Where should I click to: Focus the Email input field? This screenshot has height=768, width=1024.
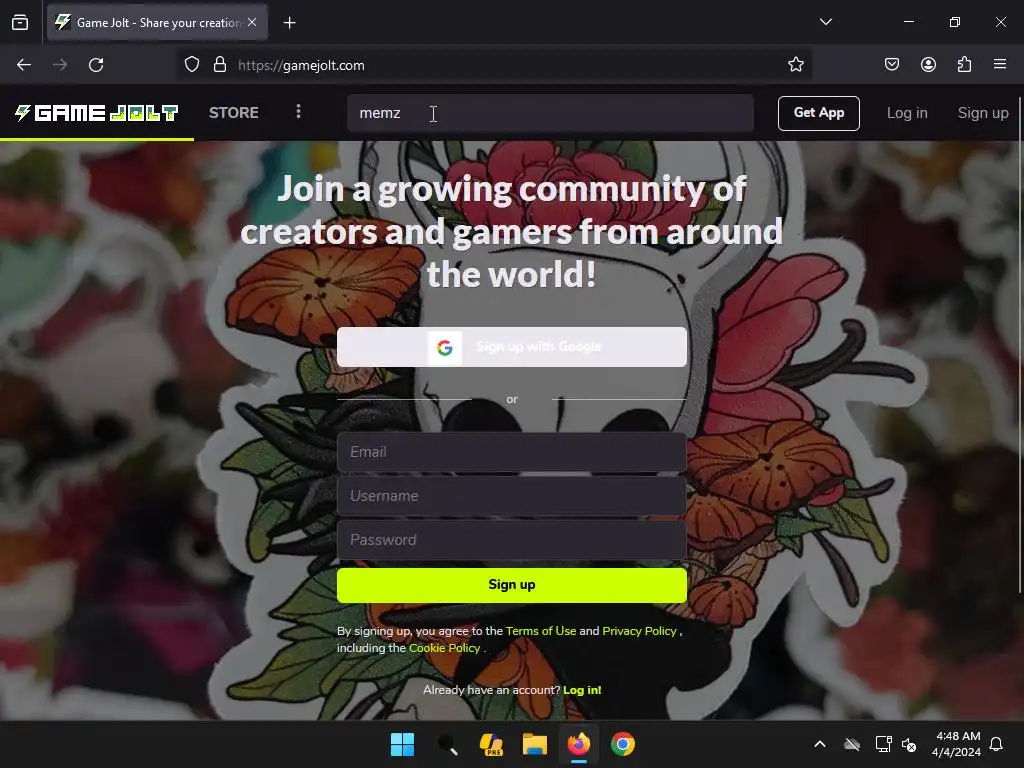click(512, 452)
